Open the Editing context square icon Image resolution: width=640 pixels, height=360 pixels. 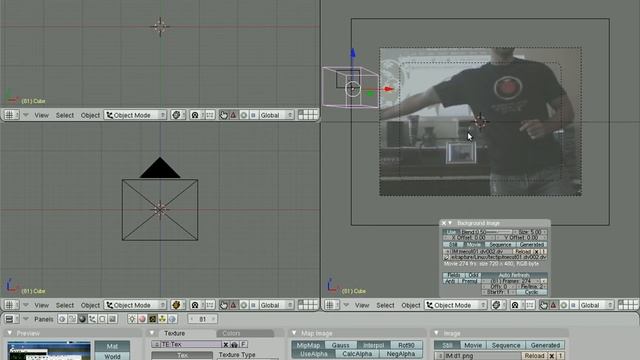point(102,319)
